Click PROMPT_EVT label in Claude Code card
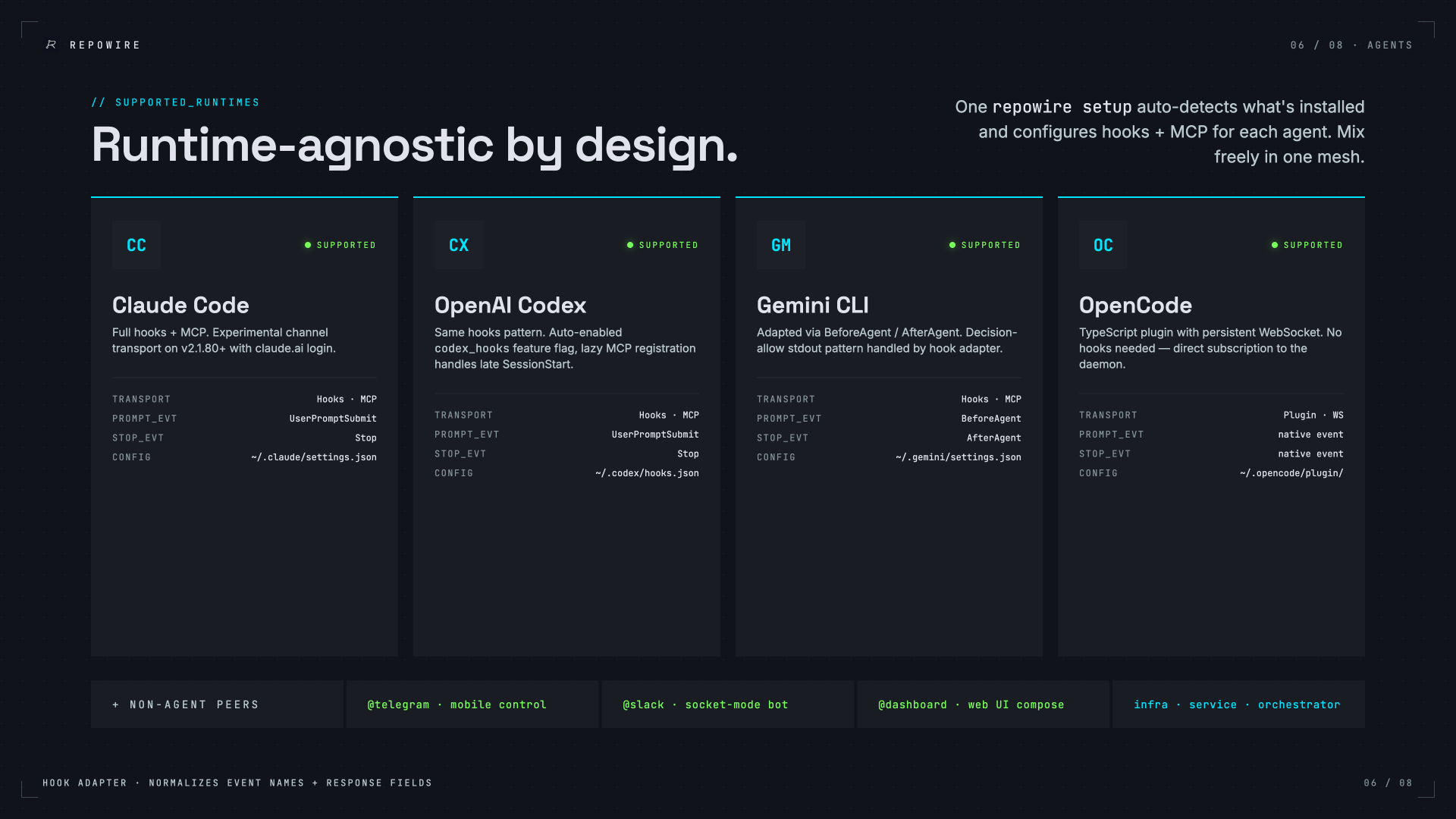Image resolution: width=1456 pixels, height=819 pixels. point(145,419)
